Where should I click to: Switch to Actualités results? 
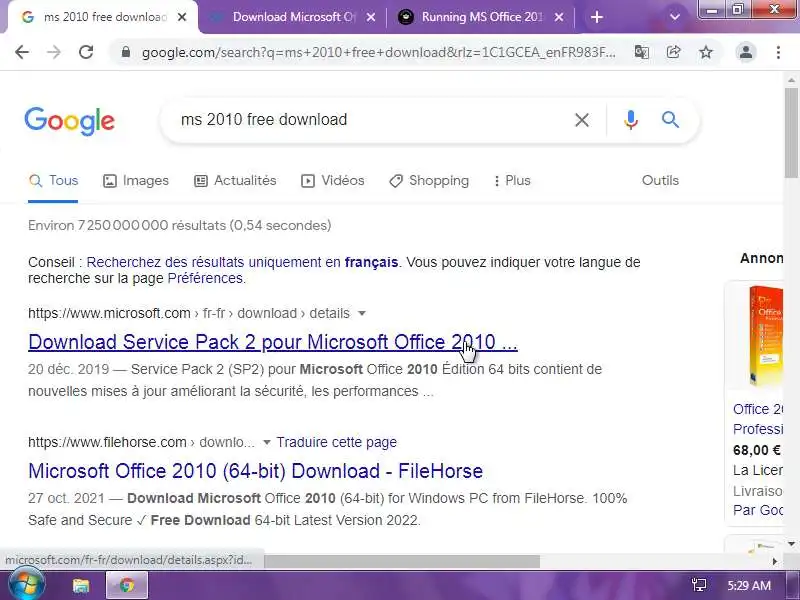click(x=235, y=181)
